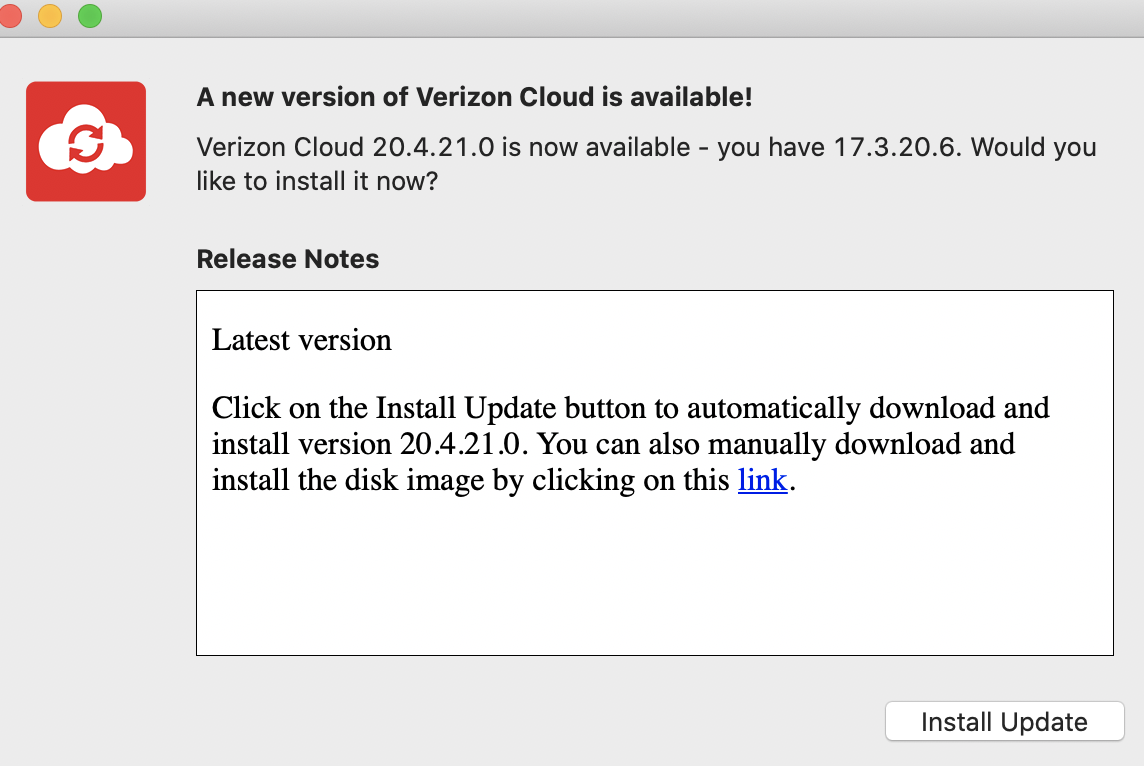Viewport: 1144px width, 766px height.
Task: Click the 'Latest version' text
Action: point(300,340)
